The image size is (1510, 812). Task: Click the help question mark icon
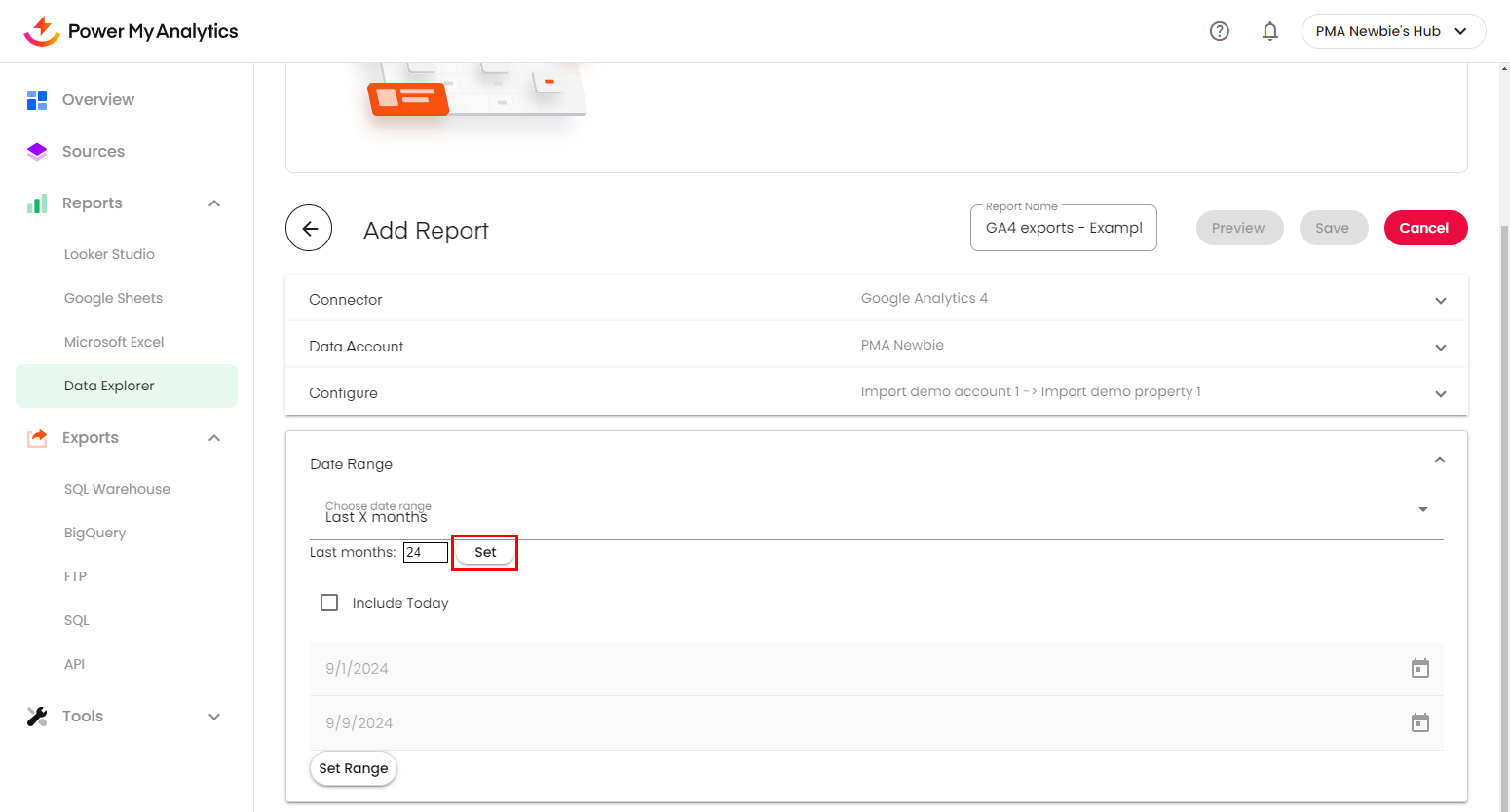pos(1219,31)
